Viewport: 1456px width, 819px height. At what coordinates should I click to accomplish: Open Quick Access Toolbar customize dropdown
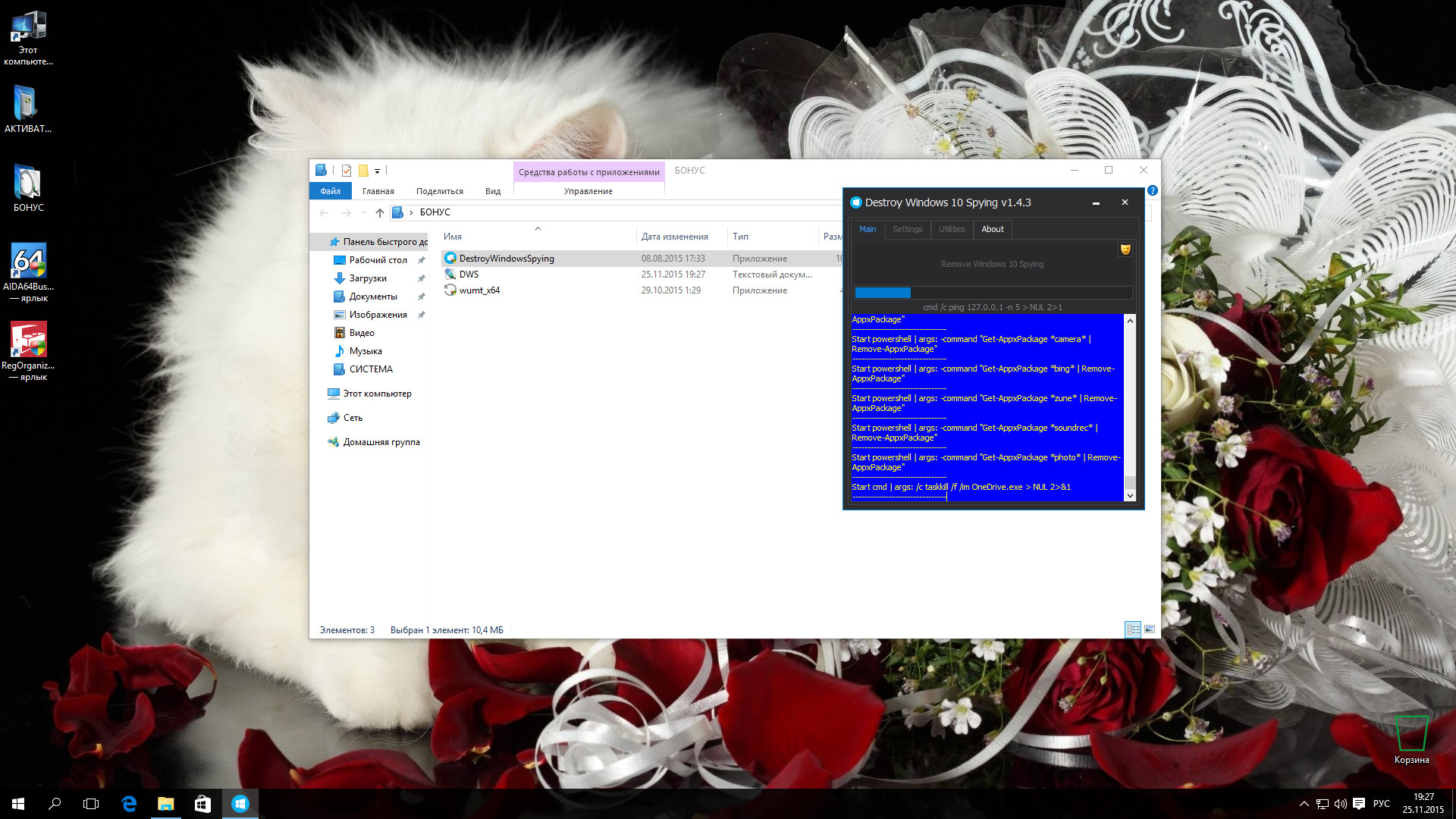tap(377, 171)
